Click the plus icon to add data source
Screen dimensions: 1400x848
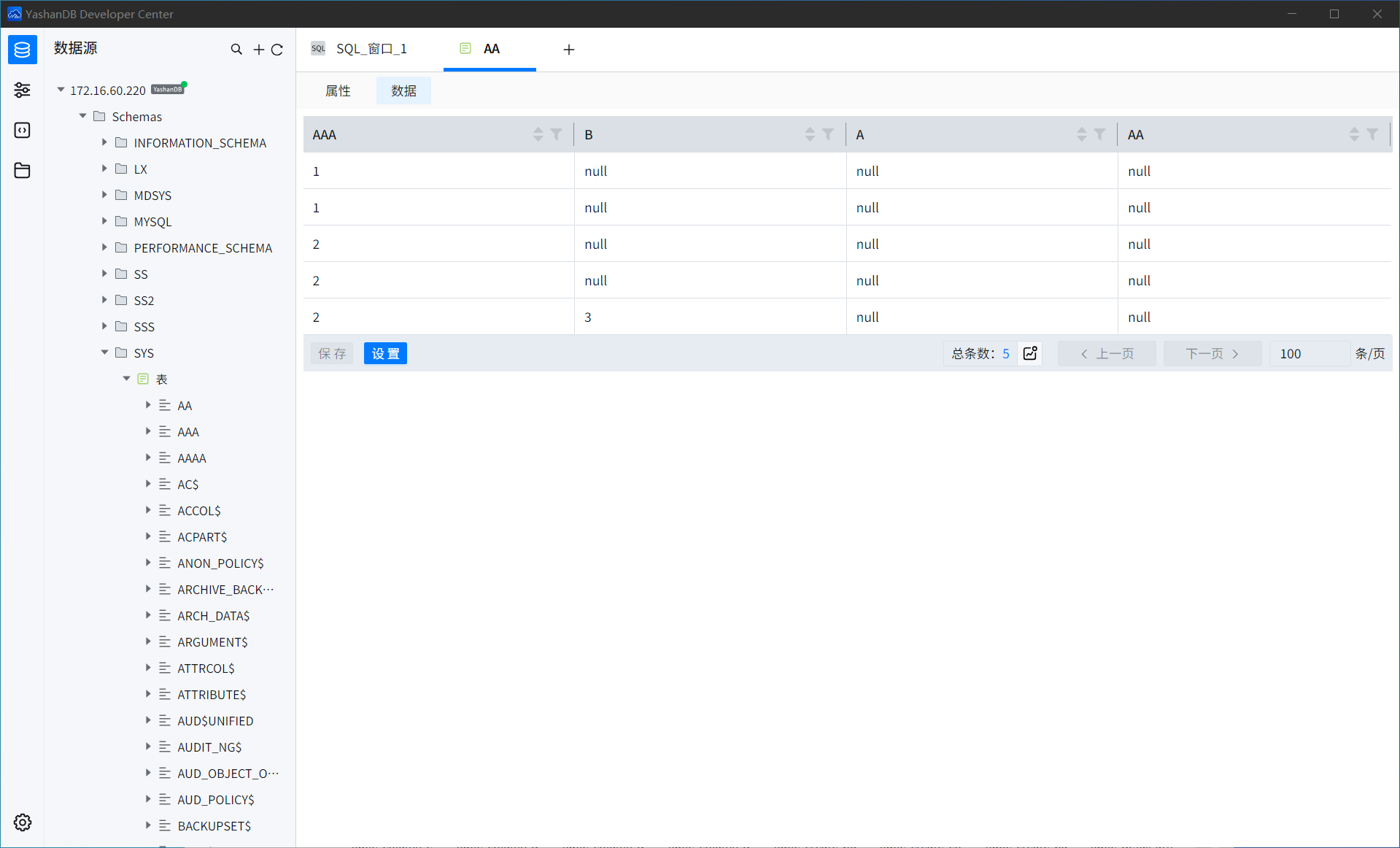258,50
